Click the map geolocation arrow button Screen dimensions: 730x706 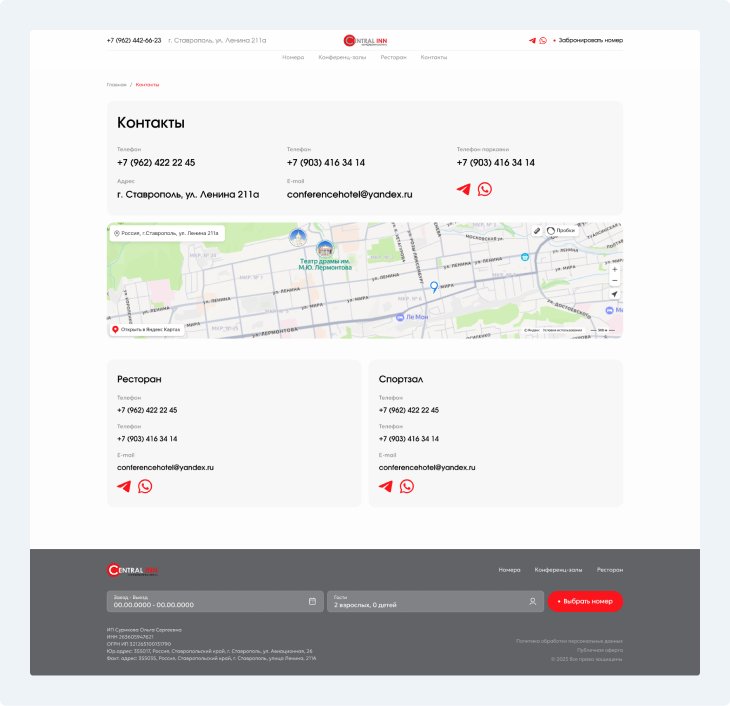(615, 294)
